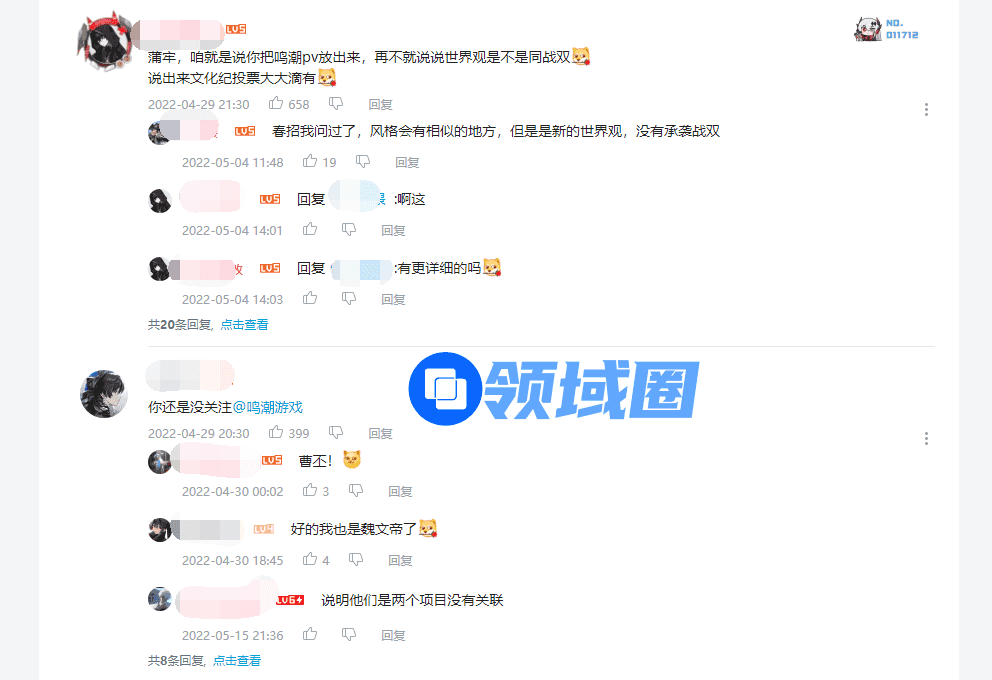Like the top comment with 658 likes
Viewport: 992px width, 680px height.
276,103
